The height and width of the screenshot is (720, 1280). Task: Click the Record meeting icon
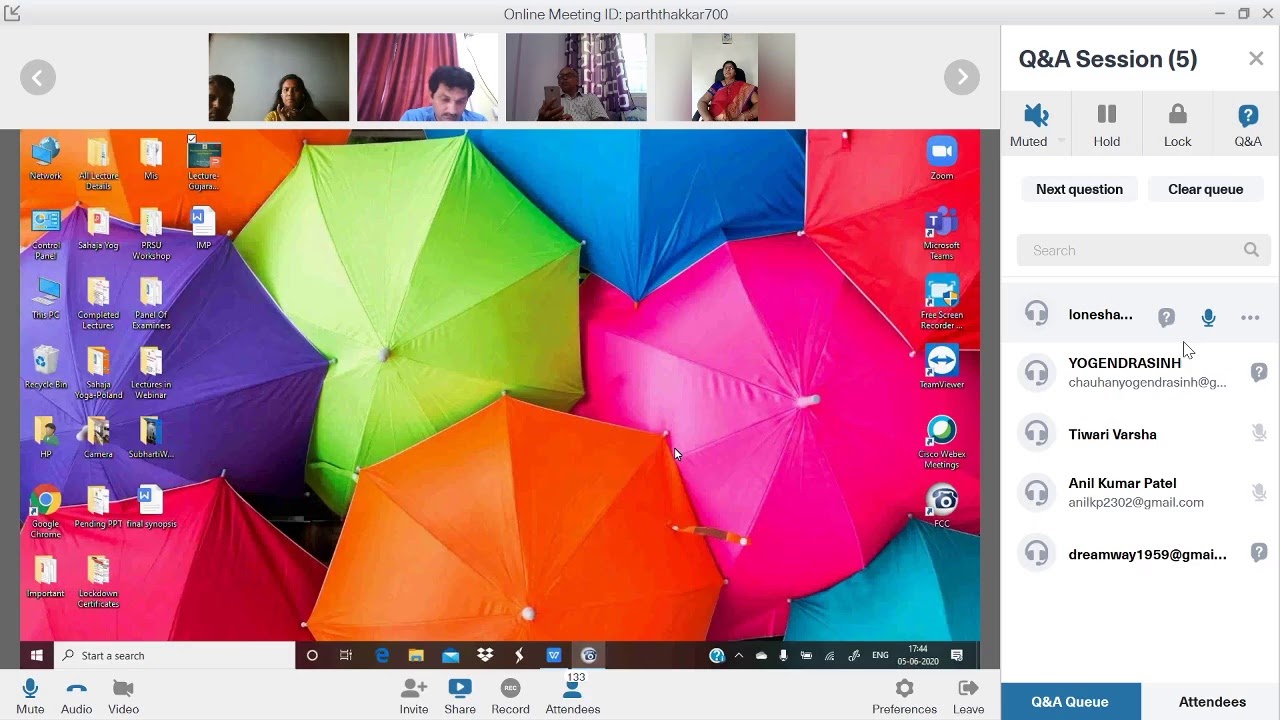coord(510,690)
